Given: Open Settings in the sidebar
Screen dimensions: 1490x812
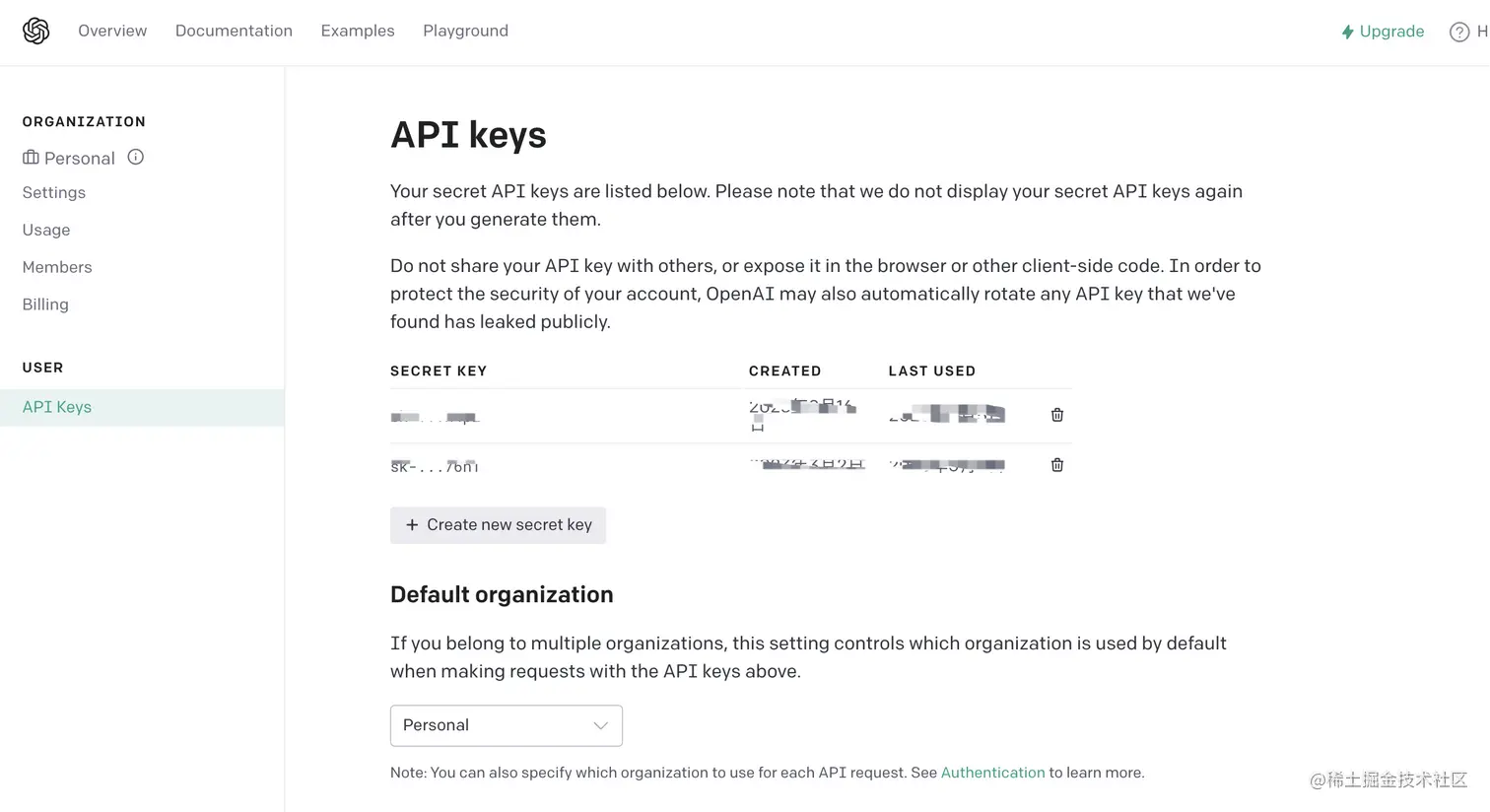Looking at the screenshot, I should pos(54,192).
